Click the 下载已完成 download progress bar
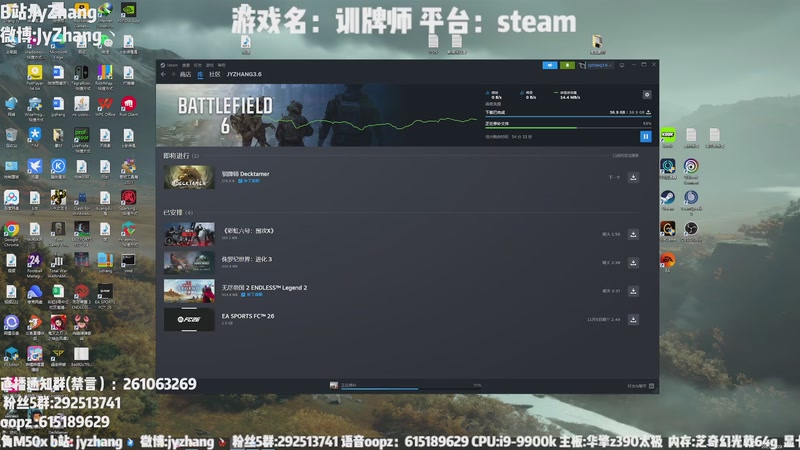 tap(567, 117)
